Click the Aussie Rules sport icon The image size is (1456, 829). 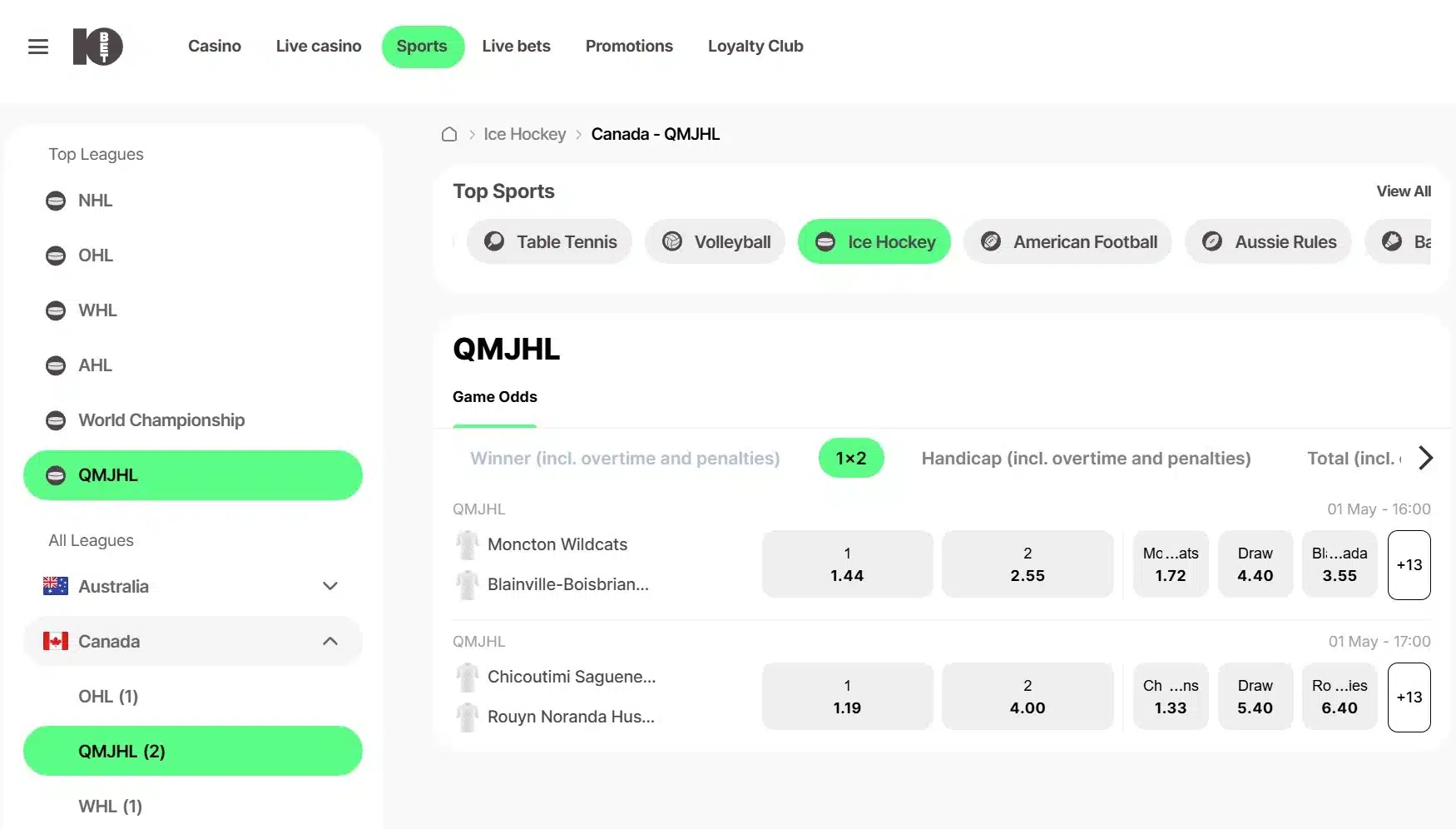coord(1213,241)
